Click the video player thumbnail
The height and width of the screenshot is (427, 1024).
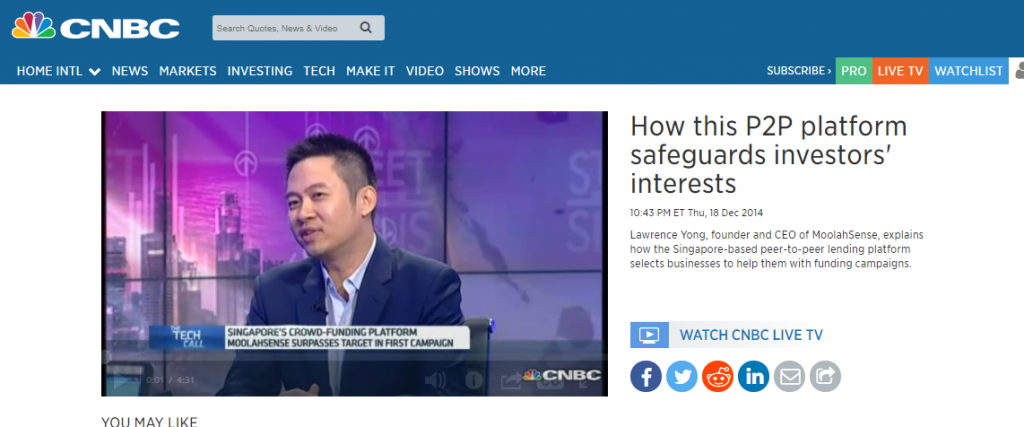coord(354,253)
